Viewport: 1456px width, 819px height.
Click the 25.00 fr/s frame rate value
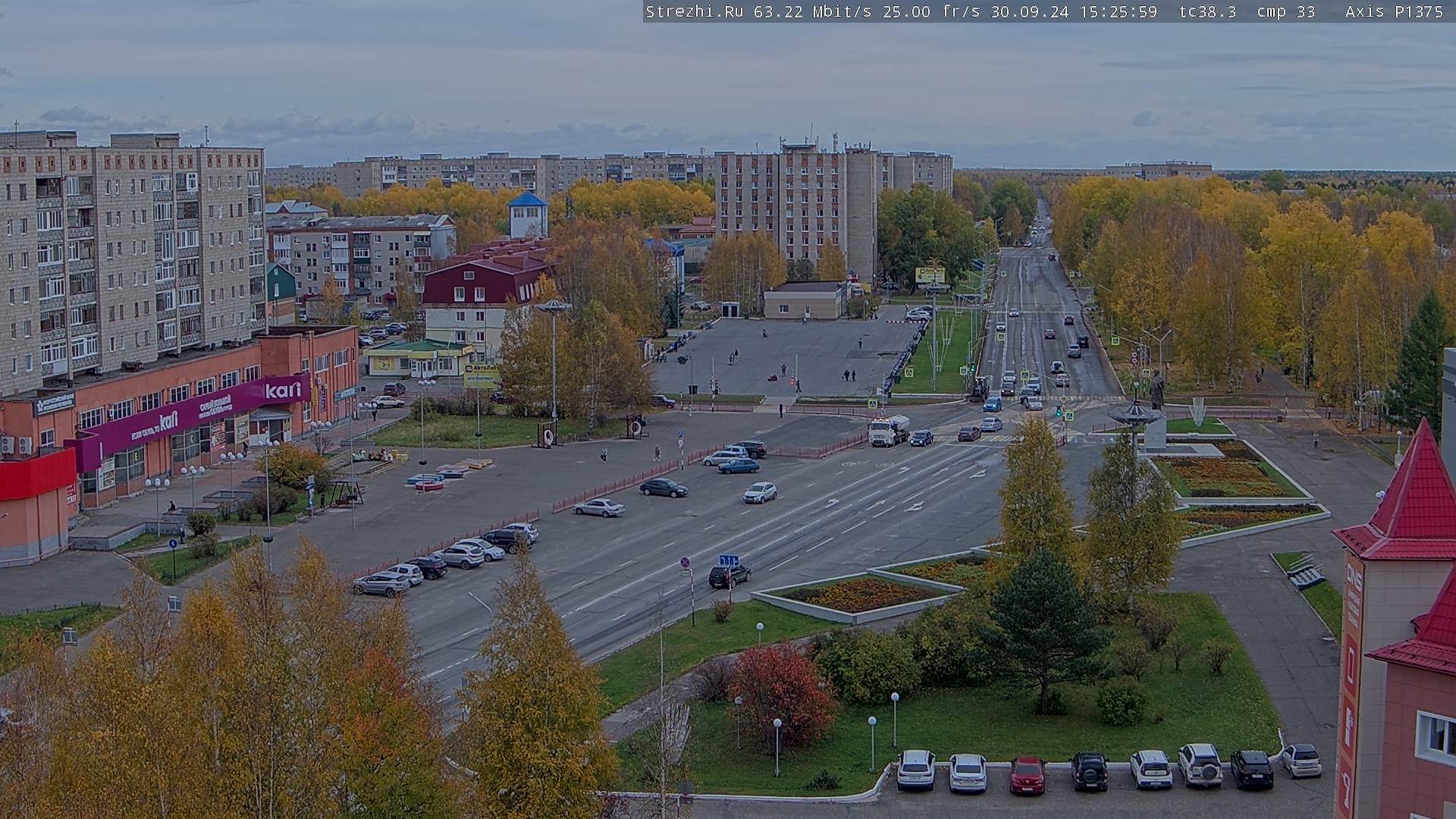pos(932,11)
